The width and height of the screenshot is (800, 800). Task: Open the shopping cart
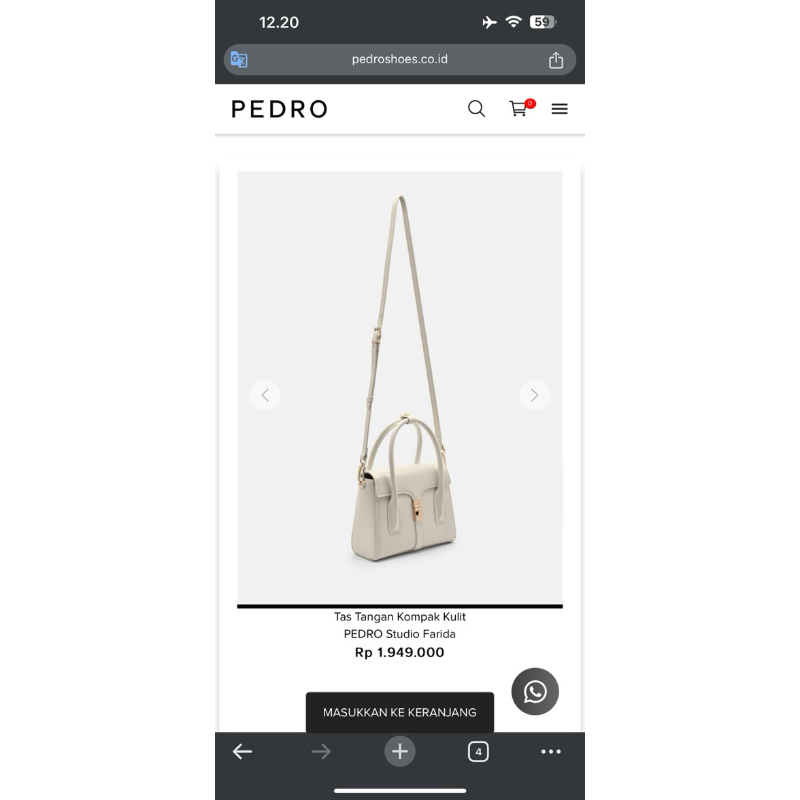pyautogui.click(x=521, y=108)
